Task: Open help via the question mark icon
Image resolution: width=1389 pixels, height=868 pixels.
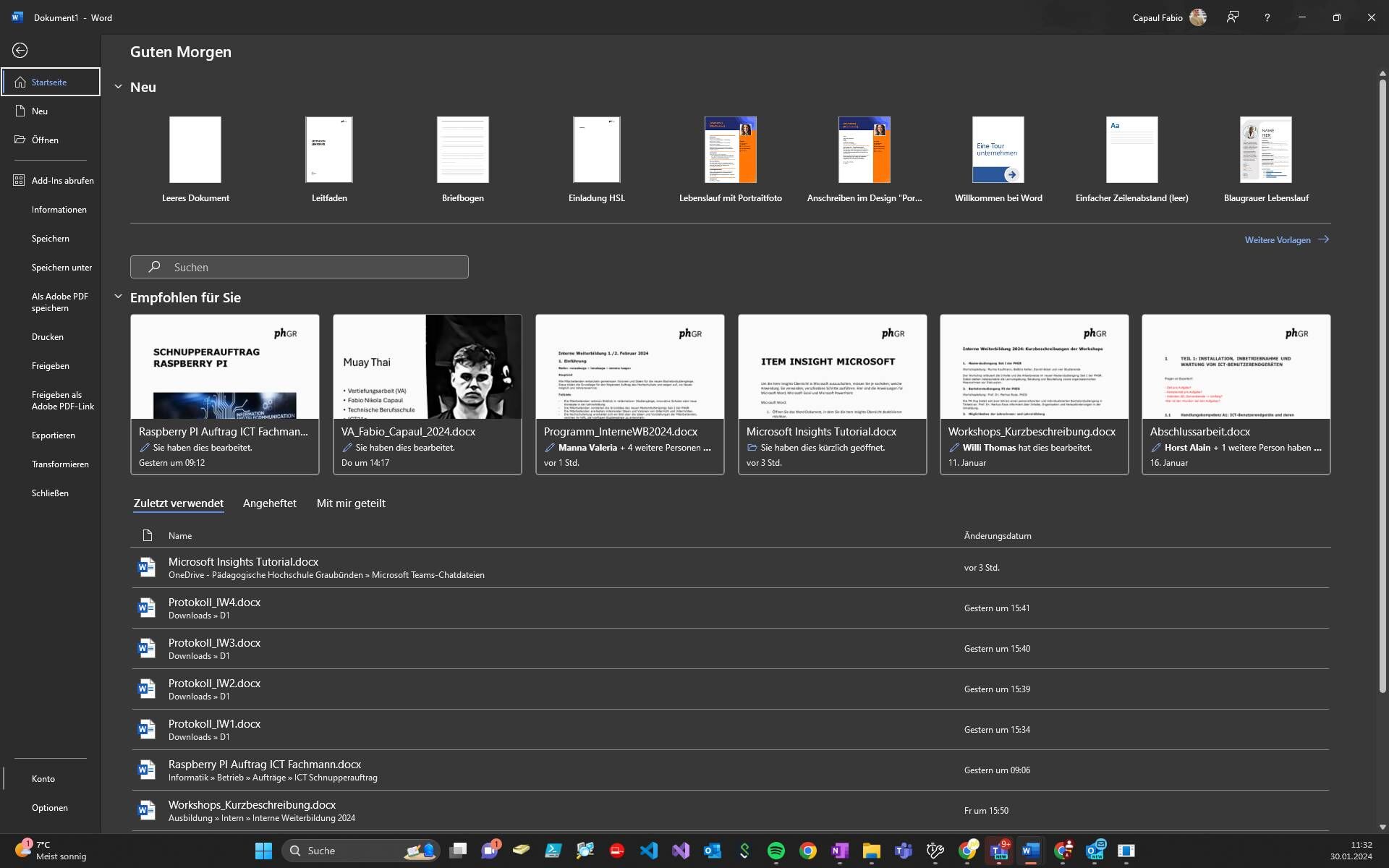Action: pos(1267,17)
